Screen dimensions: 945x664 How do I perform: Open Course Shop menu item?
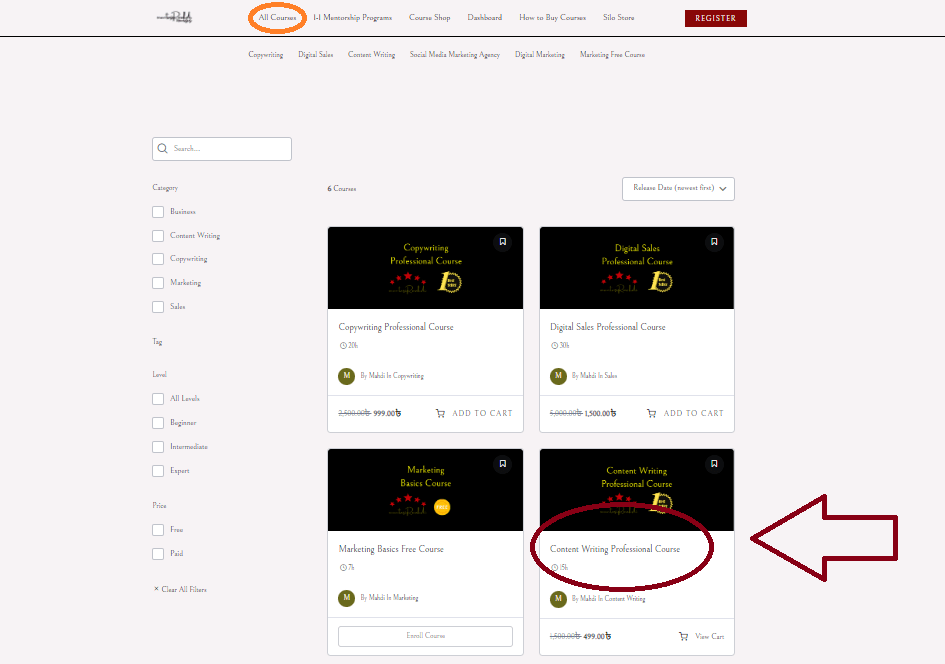point(430,17)
